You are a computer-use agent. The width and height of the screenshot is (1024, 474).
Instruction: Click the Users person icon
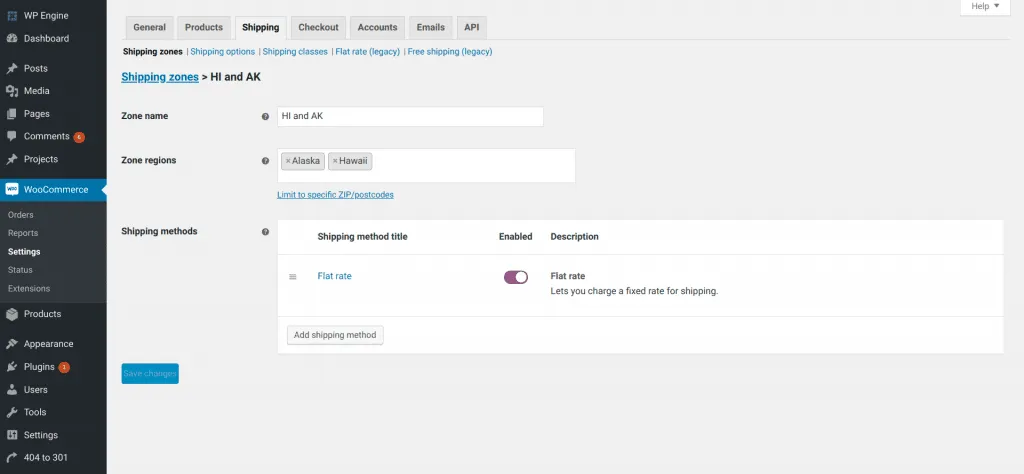[x=12, y=390]
